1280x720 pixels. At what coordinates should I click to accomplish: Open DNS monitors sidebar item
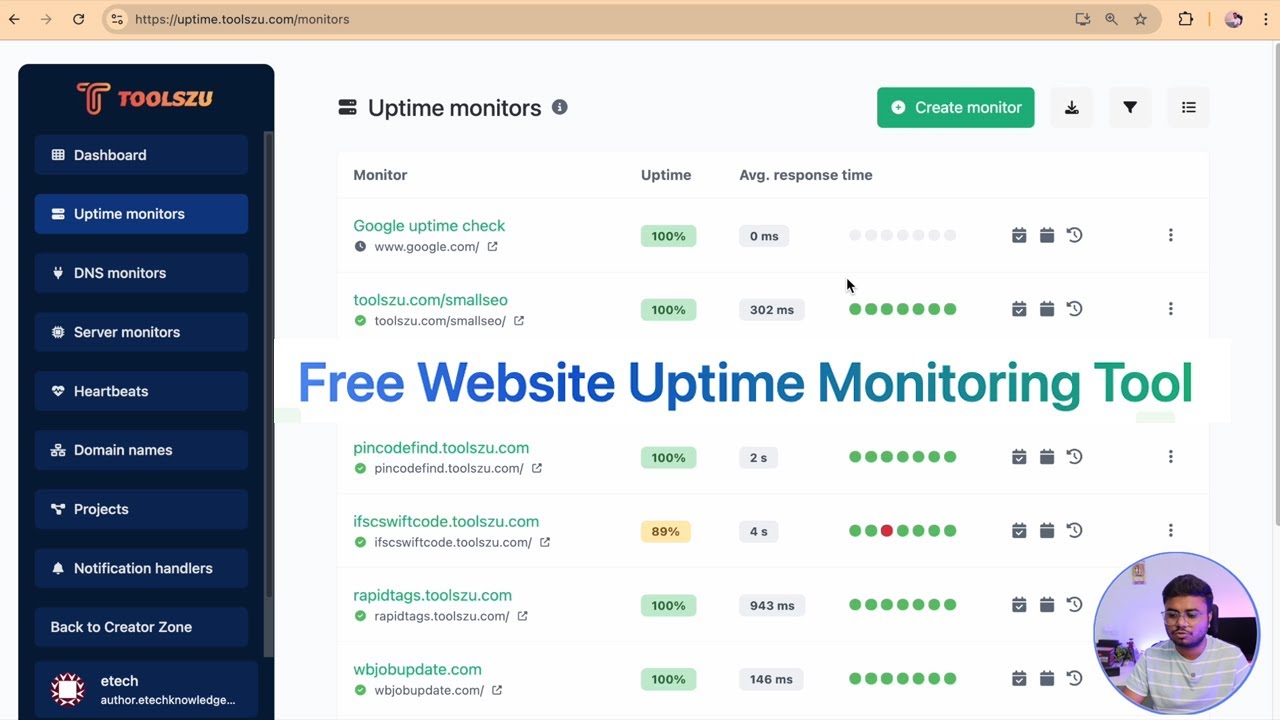(141, 273)
